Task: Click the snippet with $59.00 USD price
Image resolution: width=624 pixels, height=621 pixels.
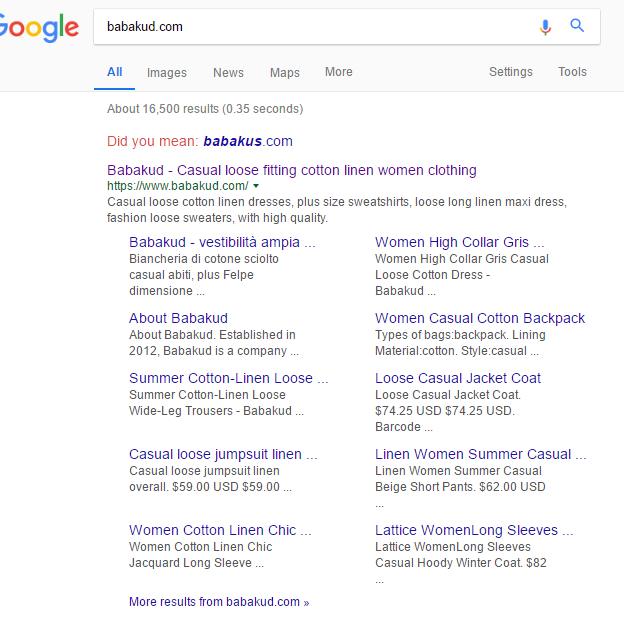Action: [210, 479]
